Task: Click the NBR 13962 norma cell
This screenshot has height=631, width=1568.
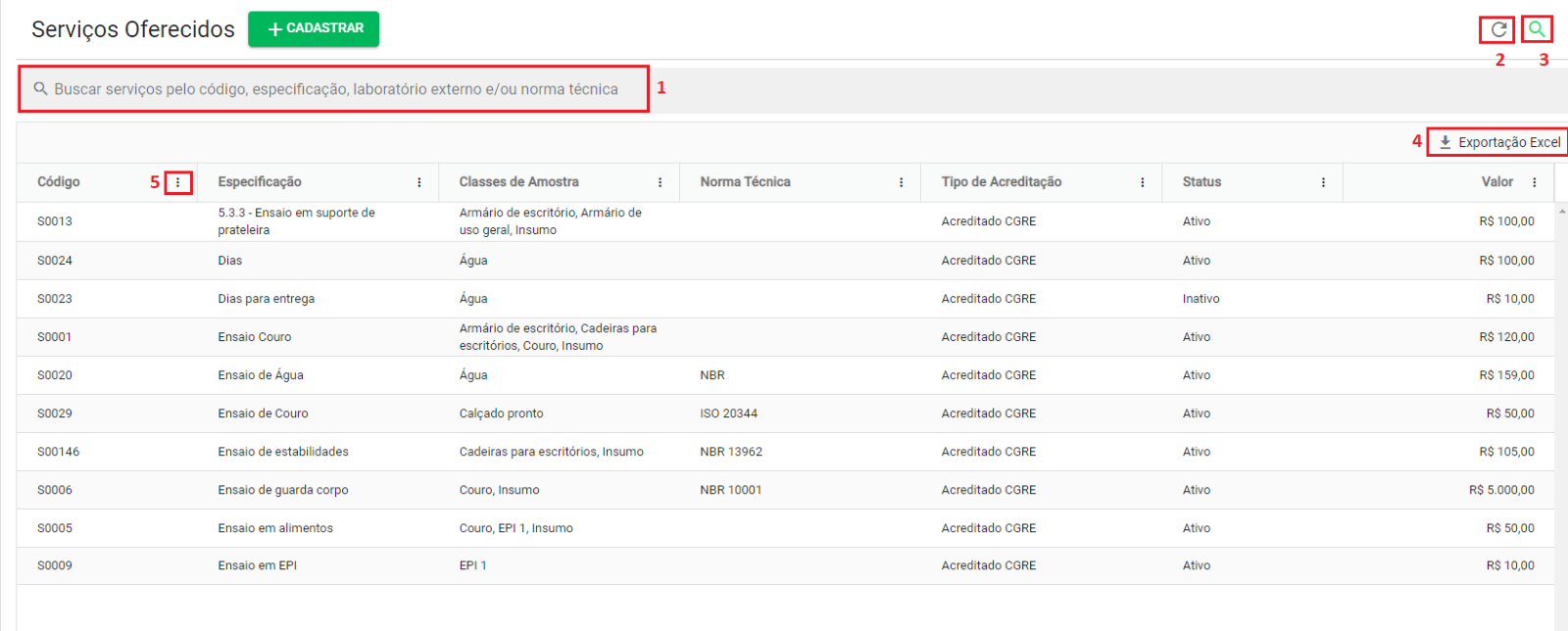Action: pyautogui.click(x=731, y=452)
